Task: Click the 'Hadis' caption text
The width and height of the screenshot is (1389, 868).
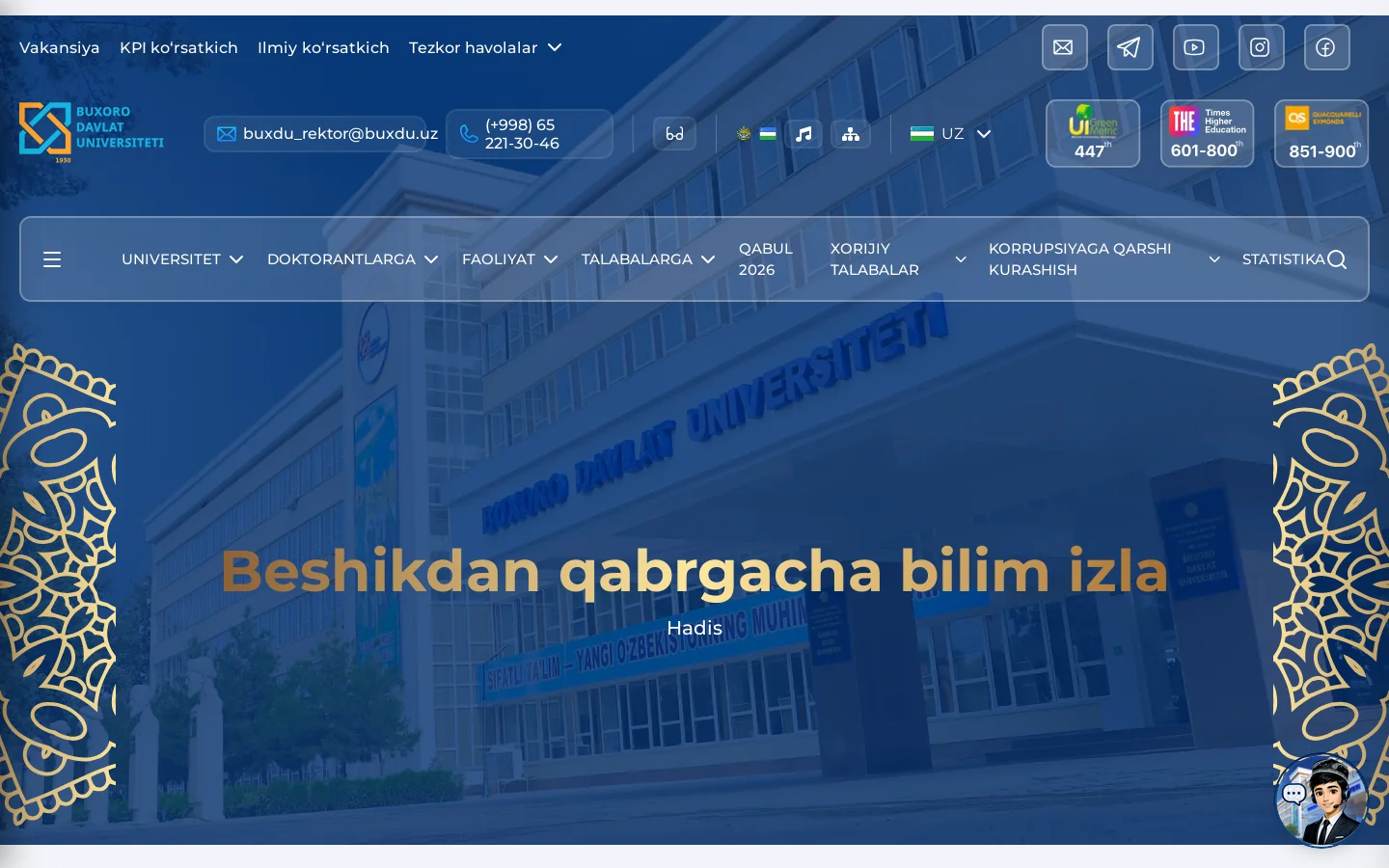Action: pos(694,628)
